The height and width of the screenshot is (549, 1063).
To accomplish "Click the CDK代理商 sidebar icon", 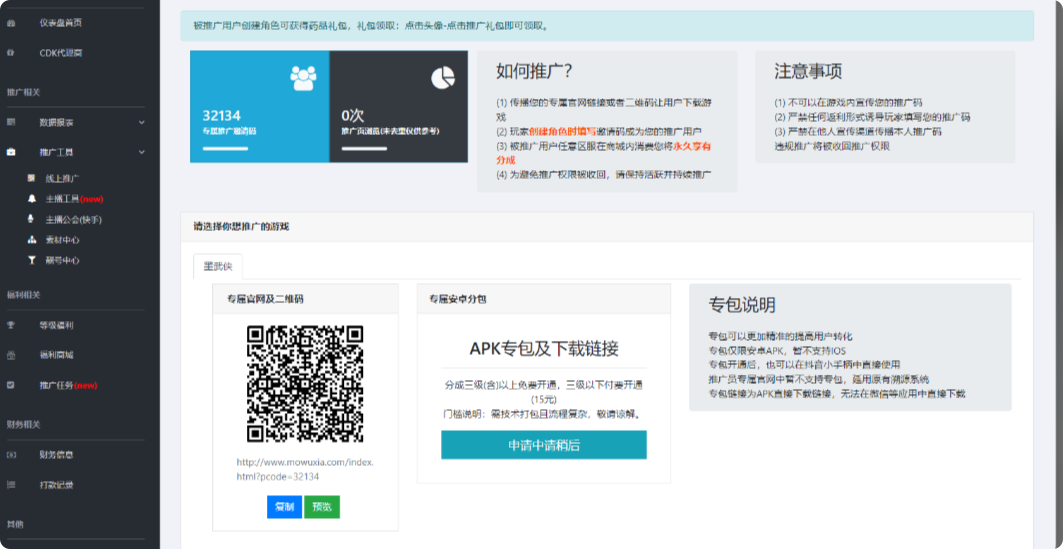I will tap(10, 53).
